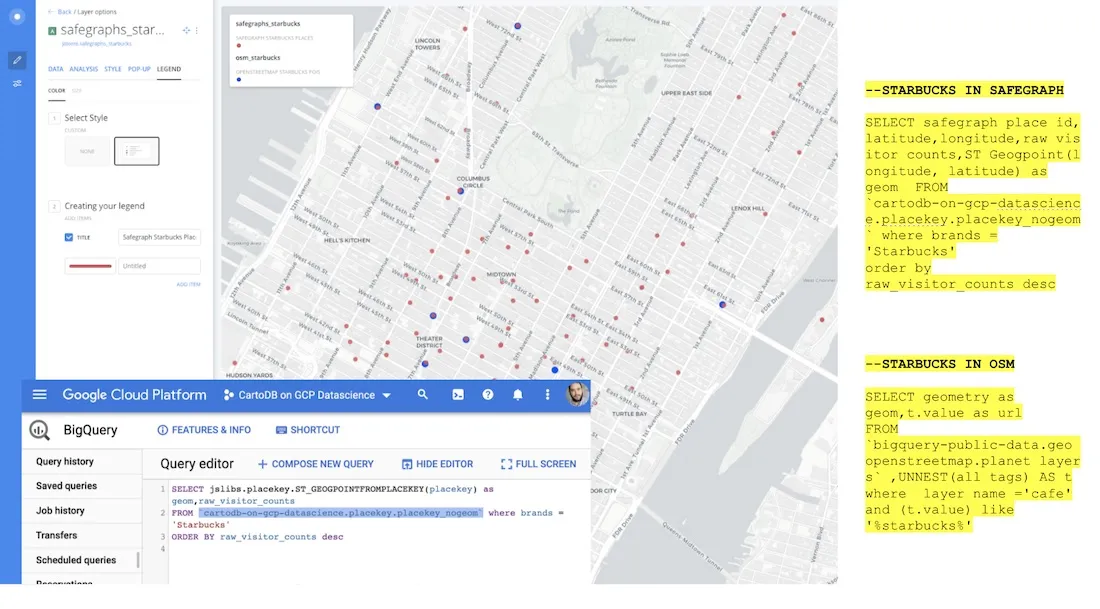
Task: Open the GCP navigation hamburger menu
Action: (x=40, y=394)
